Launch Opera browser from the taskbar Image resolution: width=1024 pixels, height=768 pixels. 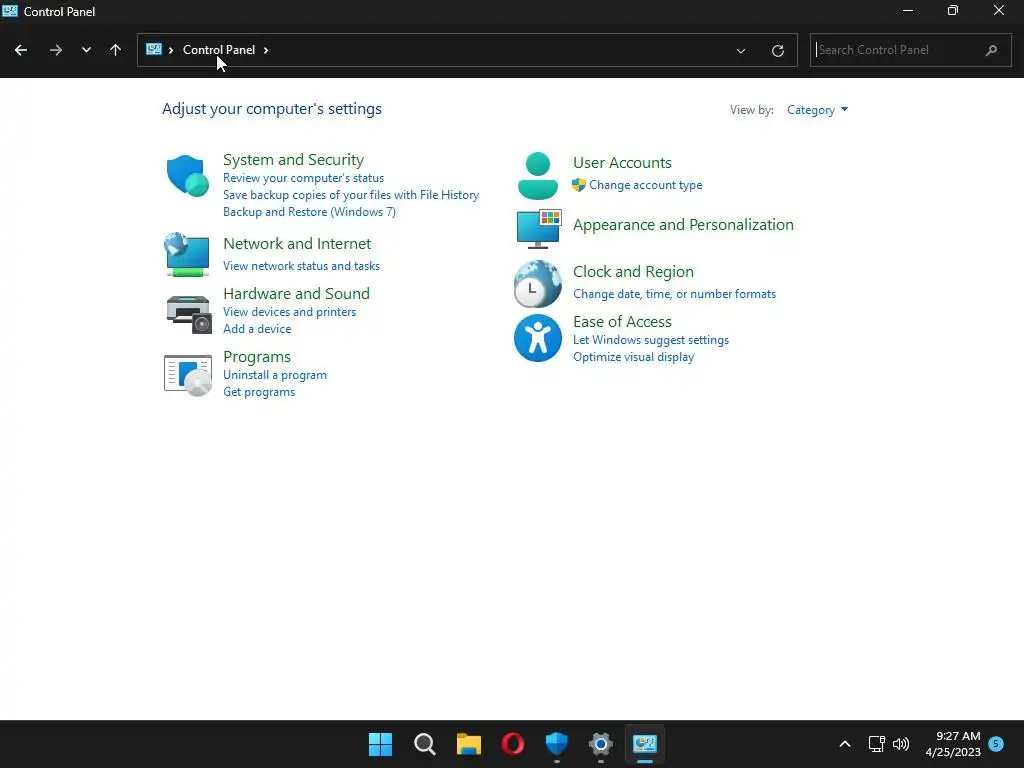513,744
